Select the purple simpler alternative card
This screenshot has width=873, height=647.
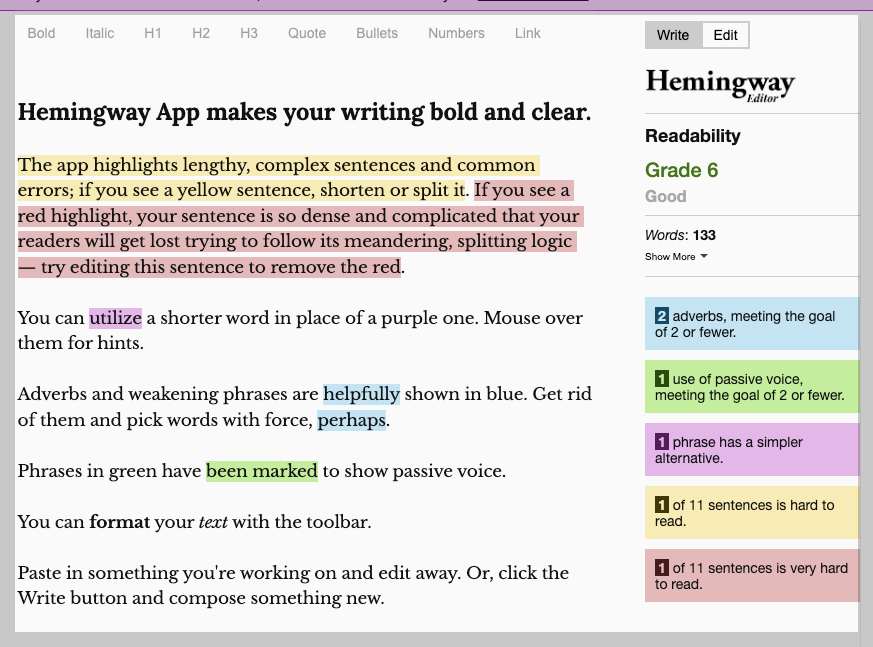(x=752, y=449)
